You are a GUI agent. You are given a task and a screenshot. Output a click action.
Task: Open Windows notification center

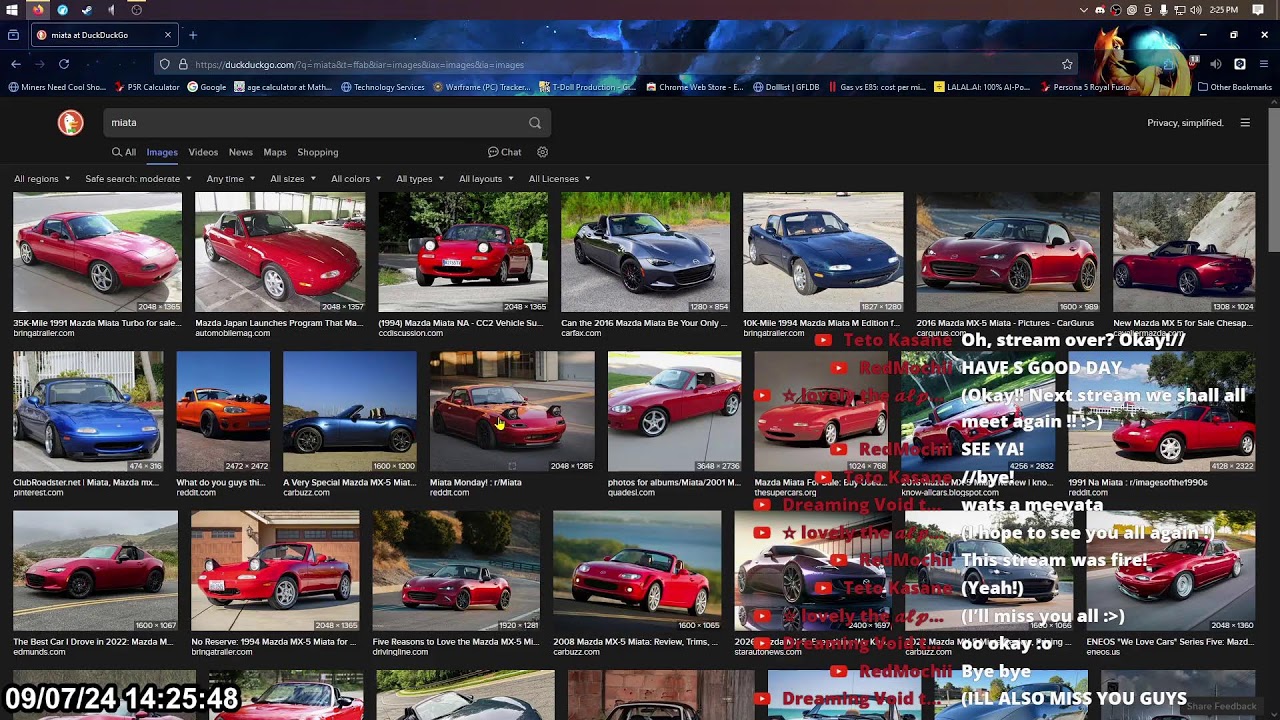(1258, 10)
